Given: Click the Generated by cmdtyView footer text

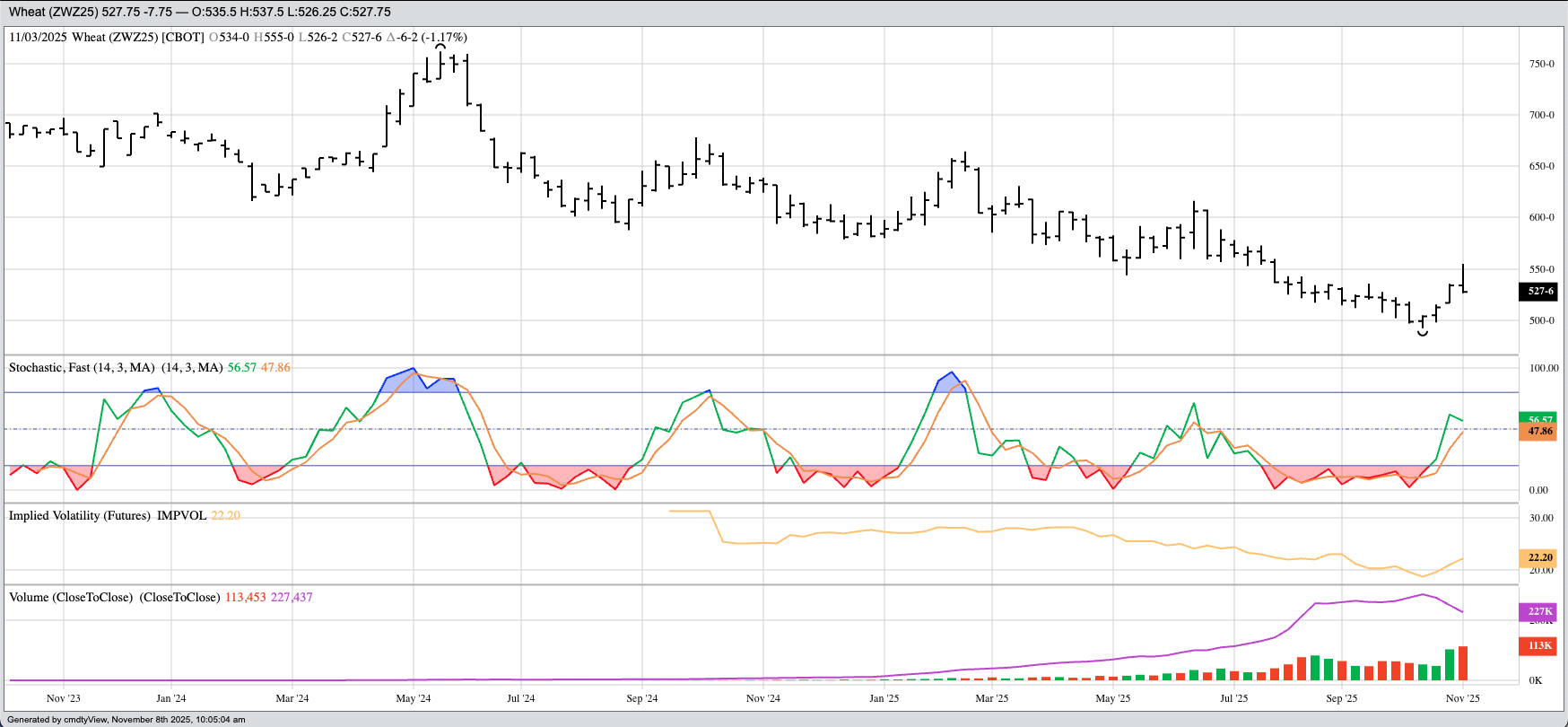Looking at the screenshot, I should [126, 719].
